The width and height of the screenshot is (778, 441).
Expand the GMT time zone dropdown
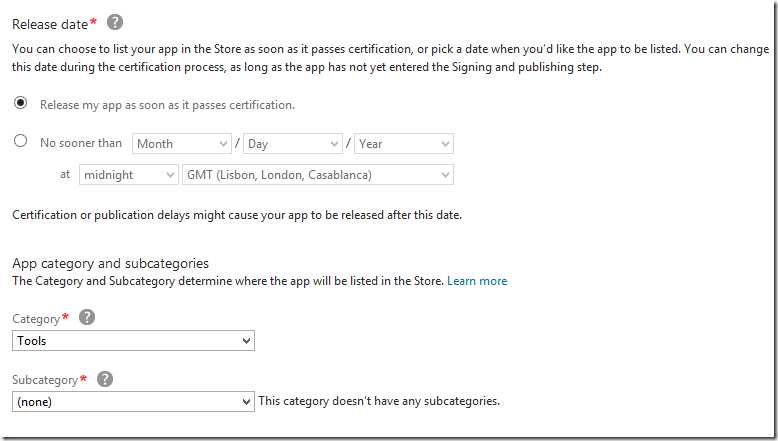(x=318, y=175)
